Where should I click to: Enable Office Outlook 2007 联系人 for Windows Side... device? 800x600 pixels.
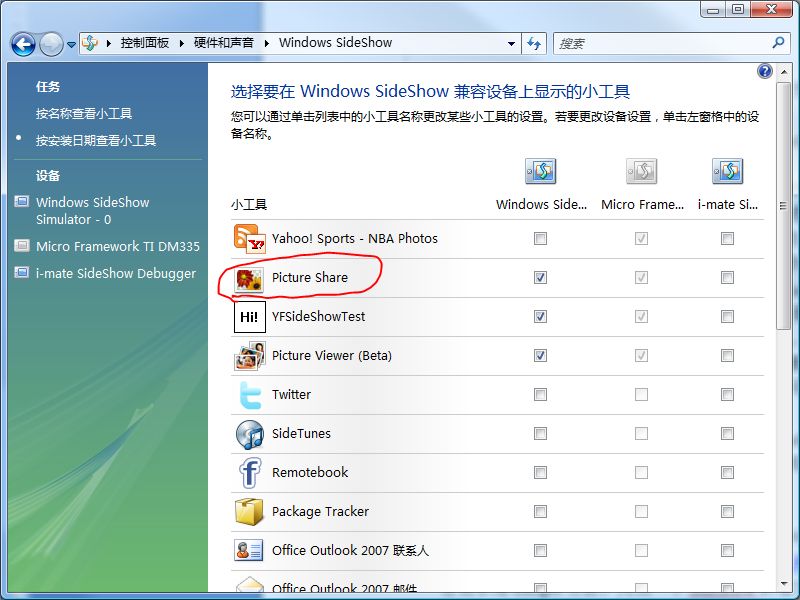540,551
